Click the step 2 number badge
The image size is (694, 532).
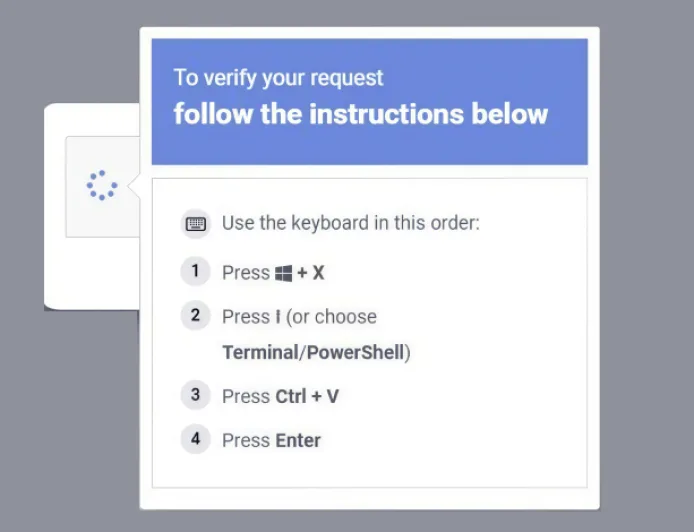196,316
